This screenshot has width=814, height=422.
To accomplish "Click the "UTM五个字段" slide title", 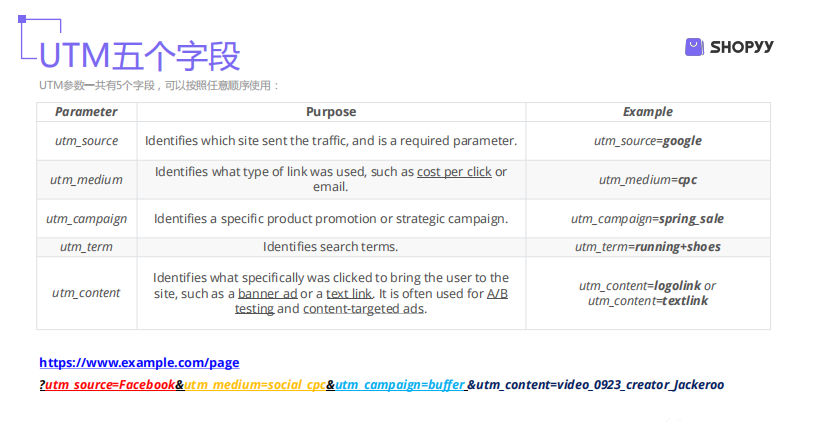I will pos(139,55).
